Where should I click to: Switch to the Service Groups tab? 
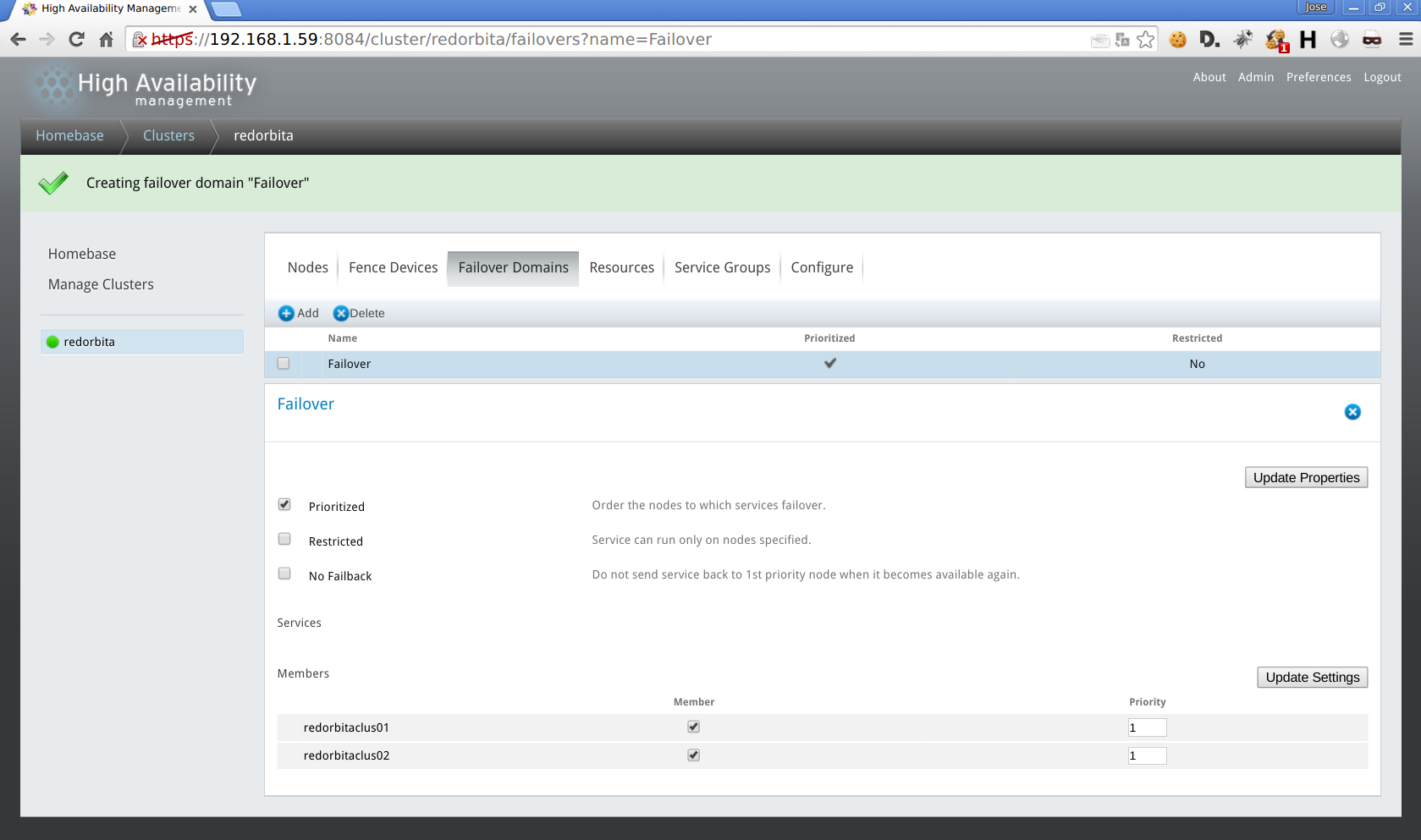coord(722,268)
